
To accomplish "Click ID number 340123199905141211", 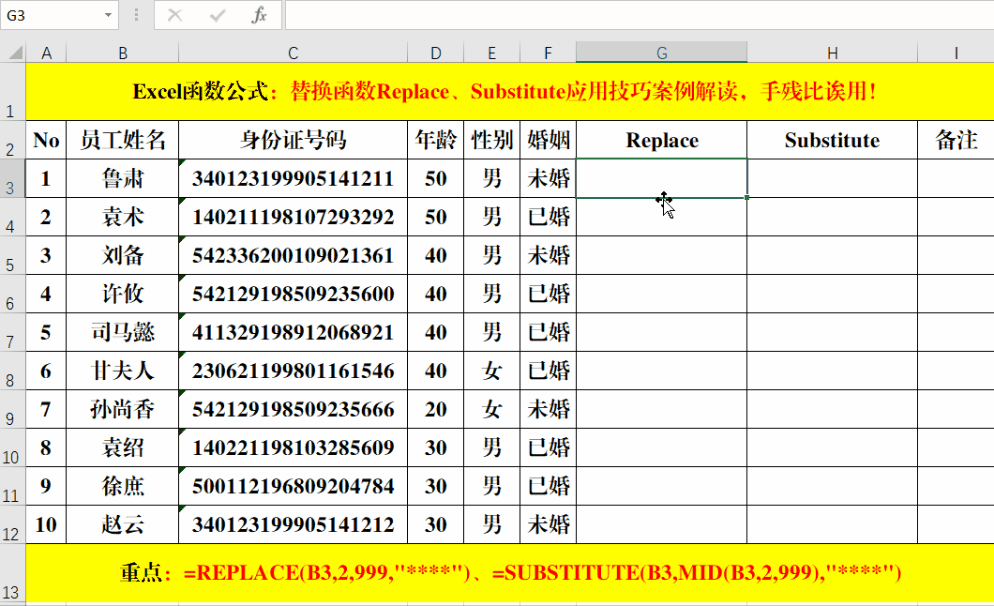I will tap(293, 179).
